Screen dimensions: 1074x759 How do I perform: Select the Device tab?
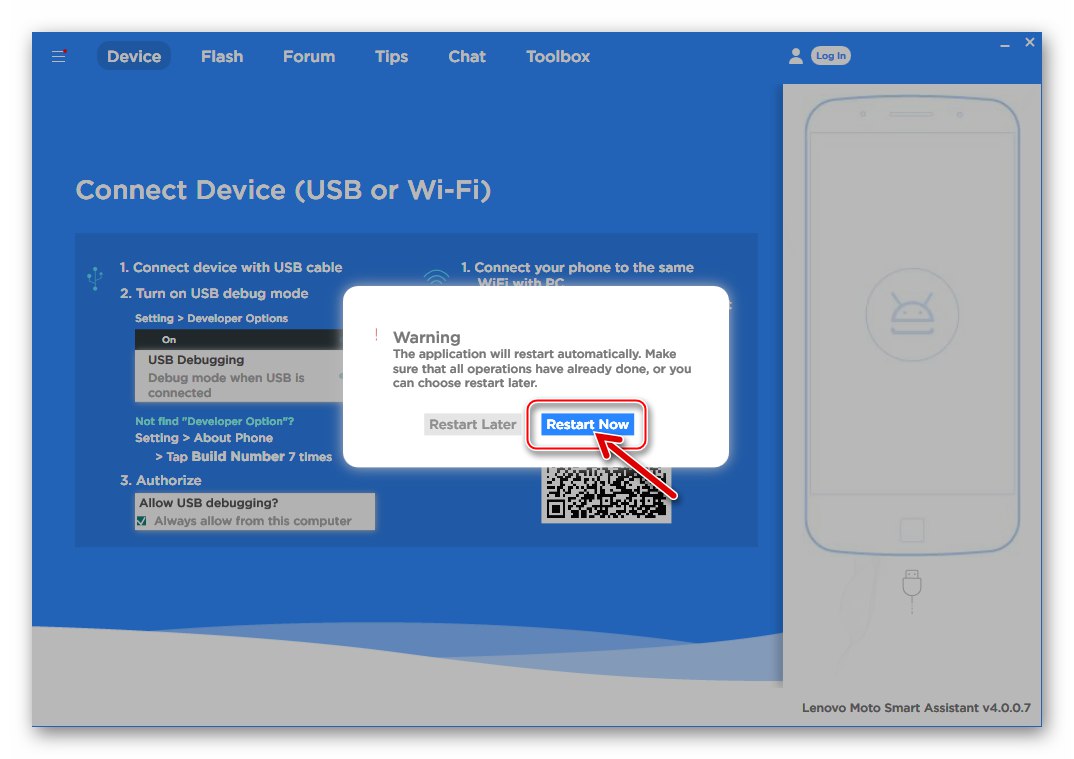pos(134,56)
